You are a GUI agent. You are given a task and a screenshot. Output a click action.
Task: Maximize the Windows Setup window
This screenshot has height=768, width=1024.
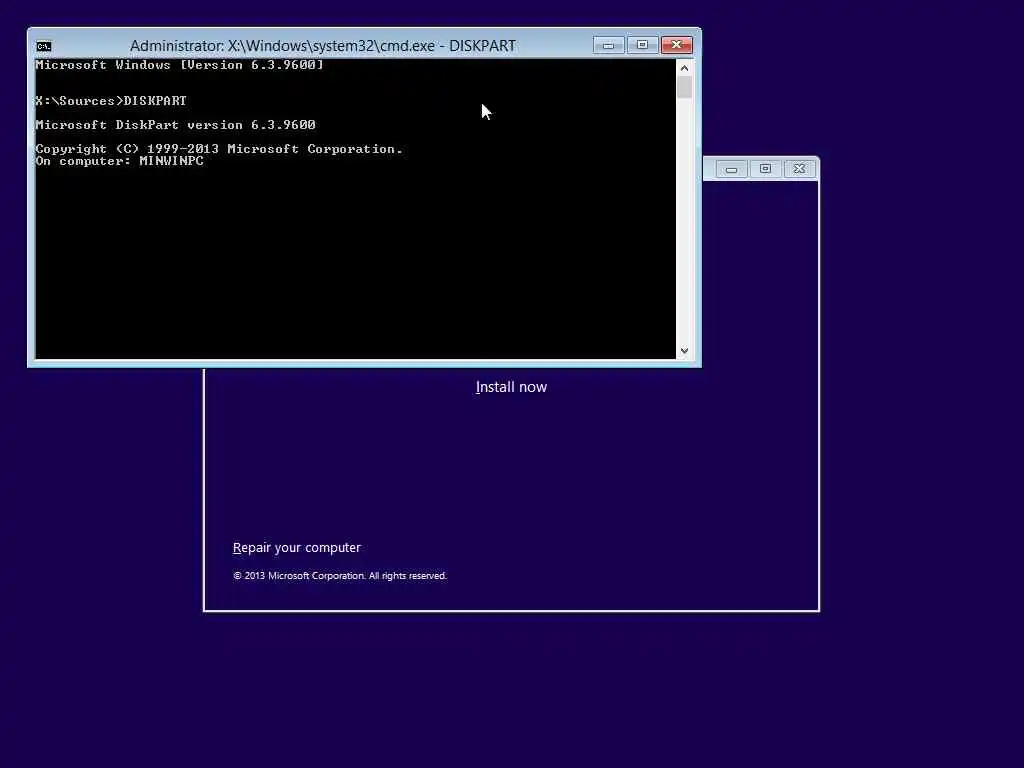(x=765, y=169)
